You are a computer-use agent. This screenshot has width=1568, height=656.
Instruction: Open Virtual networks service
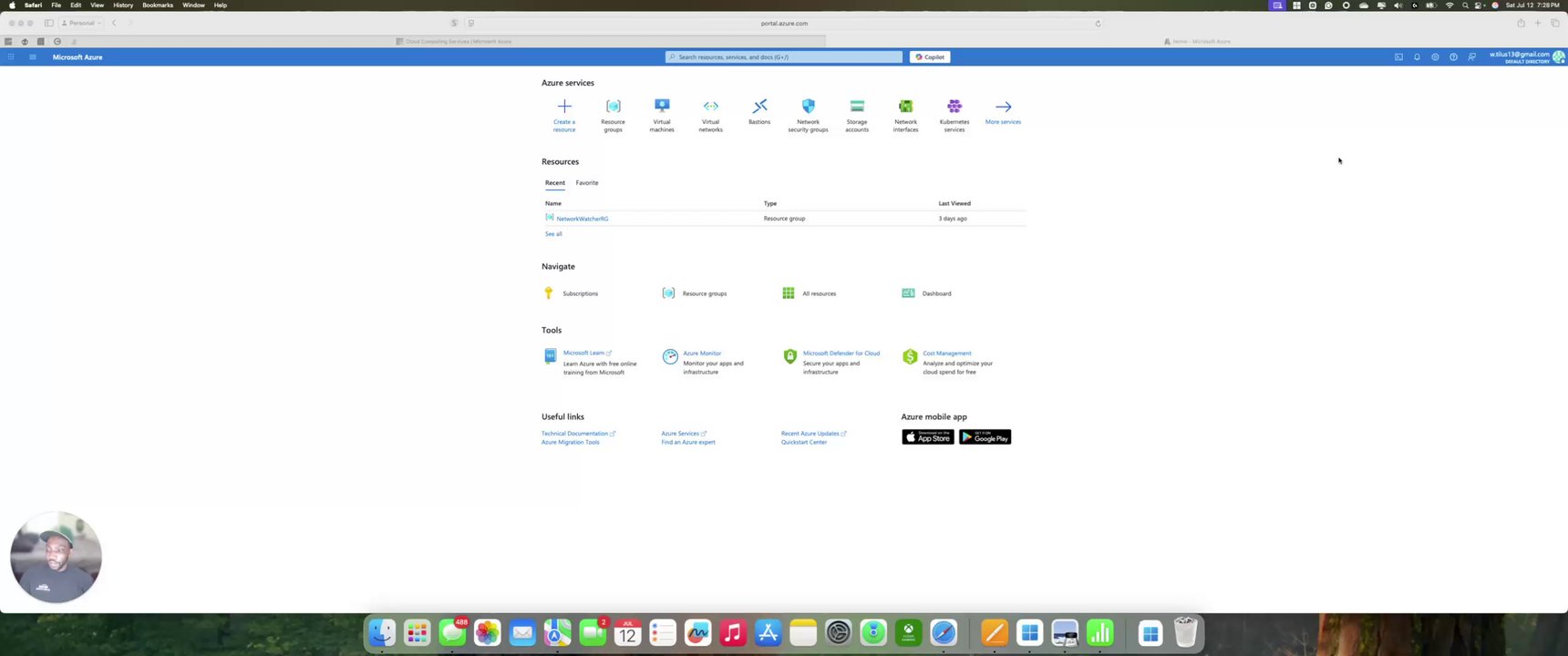[711, 115]
